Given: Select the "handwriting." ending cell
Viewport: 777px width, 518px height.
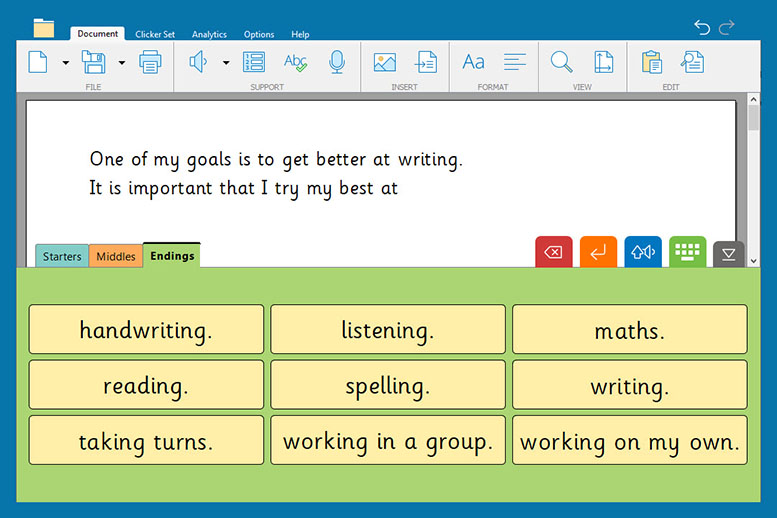Looking at the screenshot, I should tap(146, 330).
